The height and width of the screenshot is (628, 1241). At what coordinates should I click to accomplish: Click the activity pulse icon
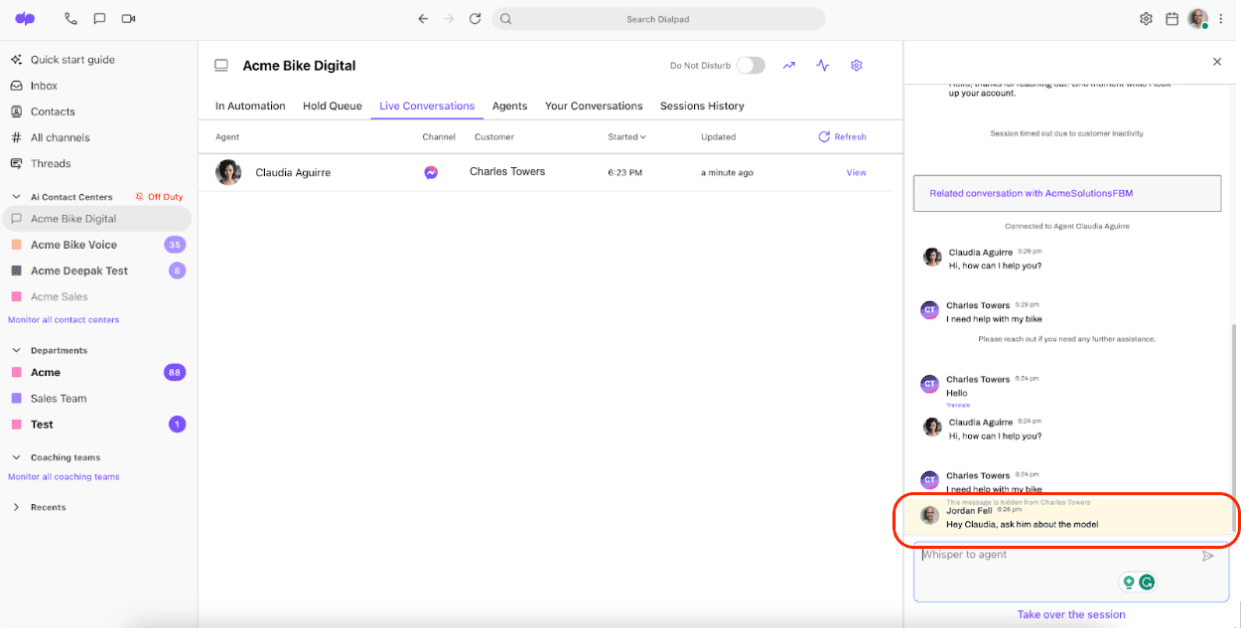pos(822,66)
